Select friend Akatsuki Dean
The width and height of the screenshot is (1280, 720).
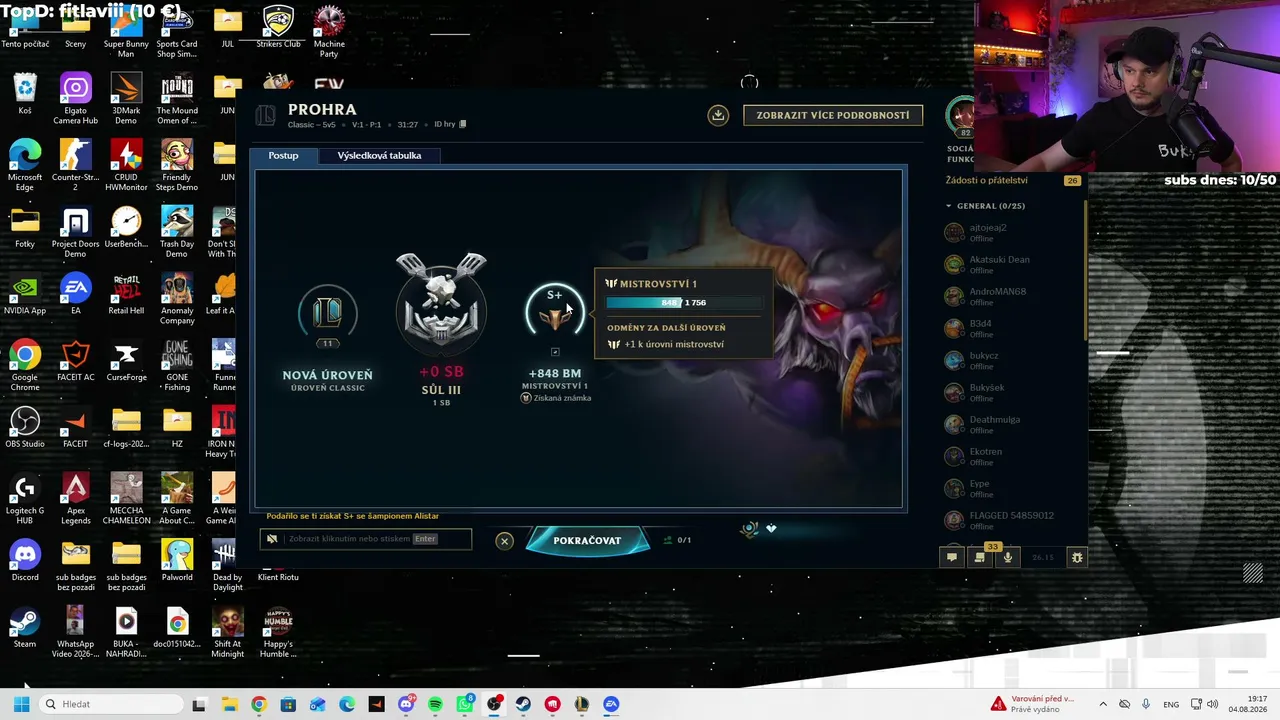(1013, 264)
